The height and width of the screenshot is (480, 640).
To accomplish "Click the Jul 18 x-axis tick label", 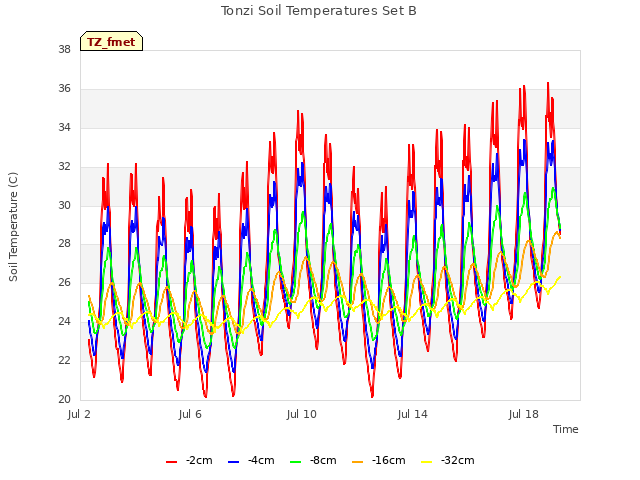I will coord(524,414).
